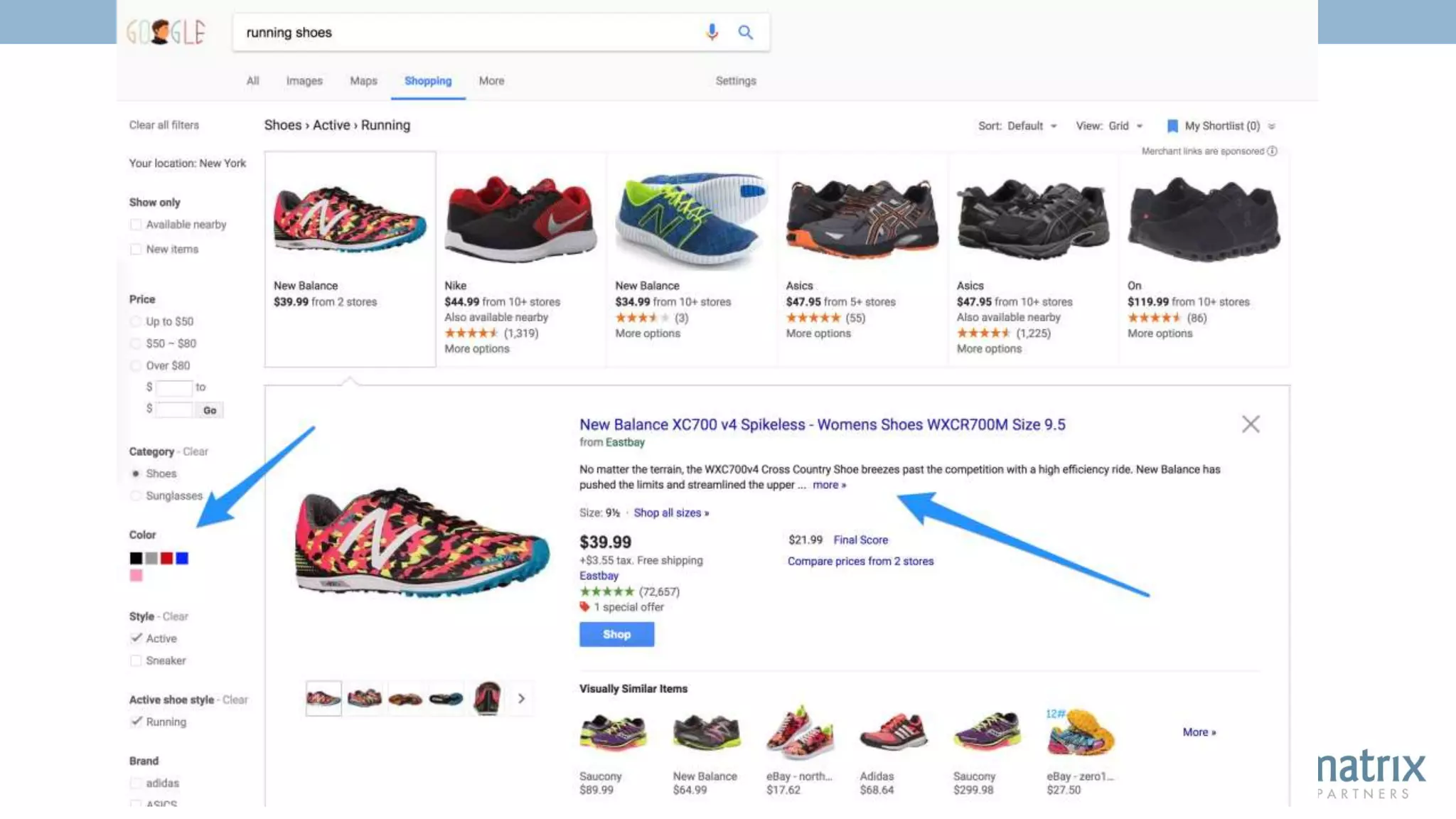The height and width of the screenshot is (819, 1456).
Task: Click the voice search microphone icon
Action: (x=712, y=32)
